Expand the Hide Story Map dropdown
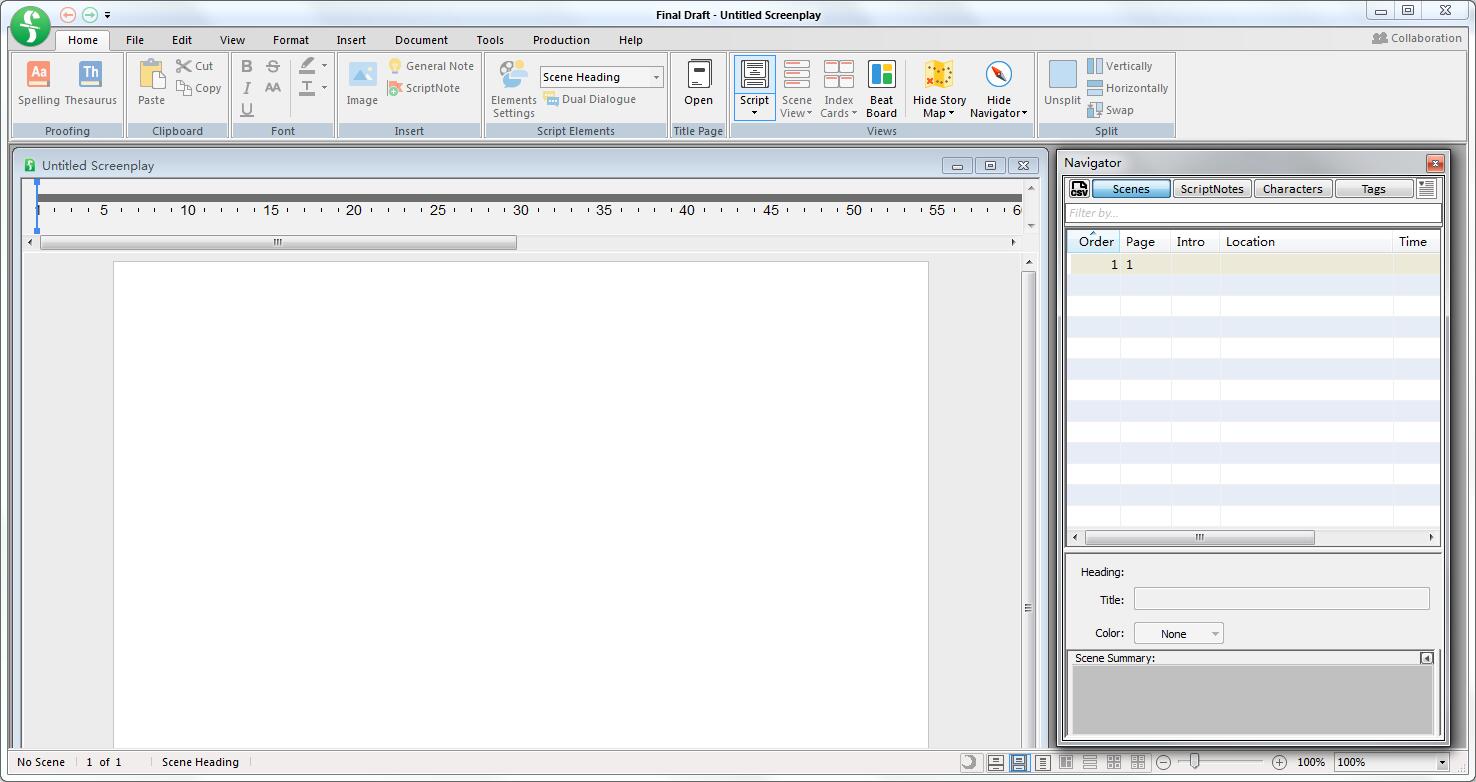 tap(951, 113)
